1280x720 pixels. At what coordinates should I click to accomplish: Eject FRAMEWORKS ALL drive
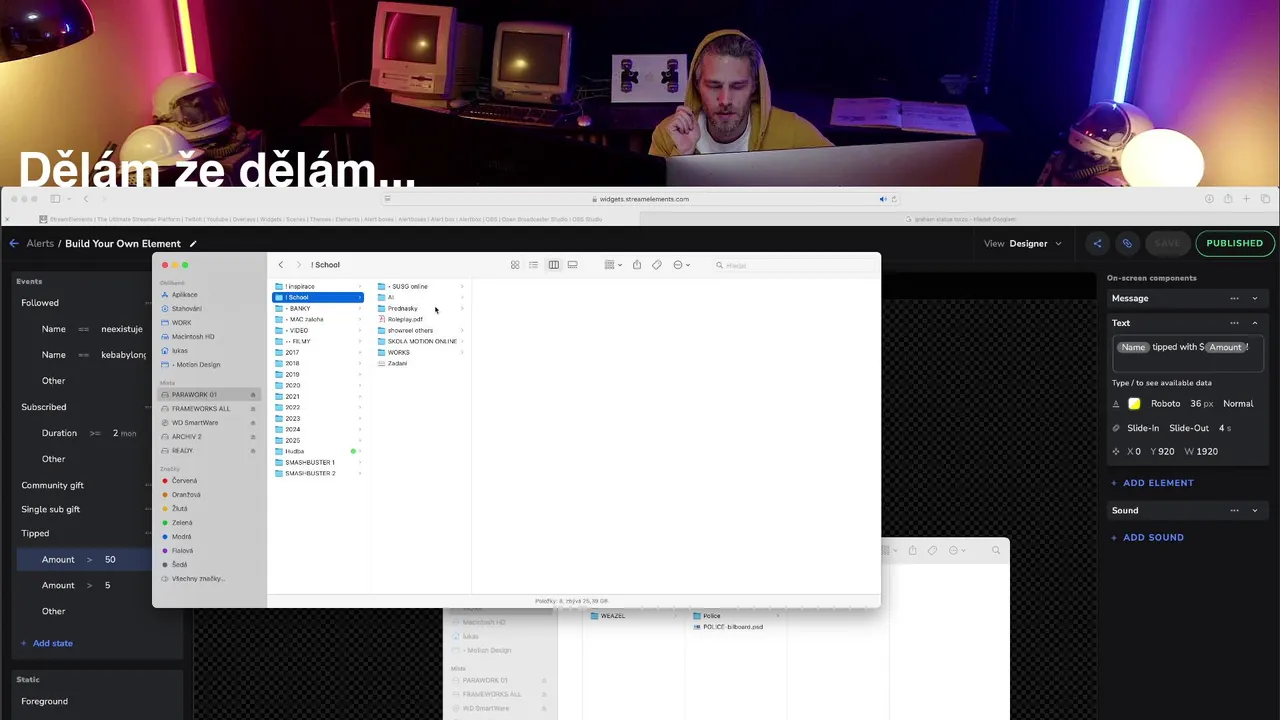click(x=252, y=409)
